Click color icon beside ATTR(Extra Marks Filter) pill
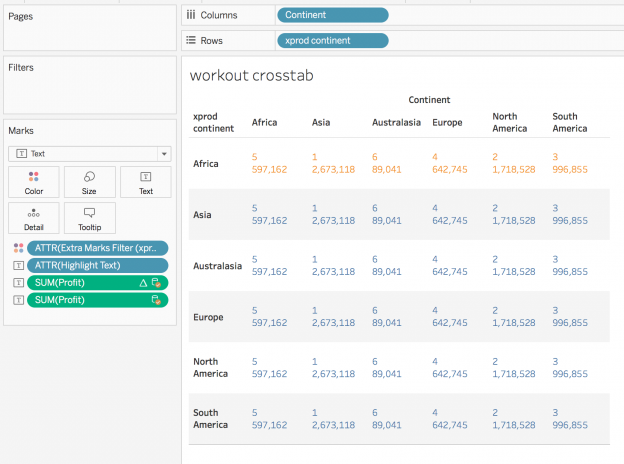 (18, 248)
